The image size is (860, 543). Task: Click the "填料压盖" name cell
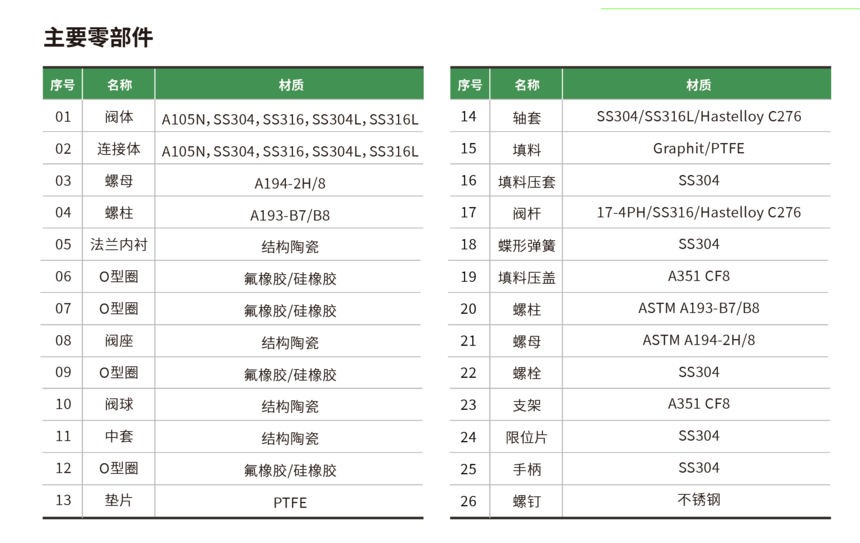pos(527,277)
